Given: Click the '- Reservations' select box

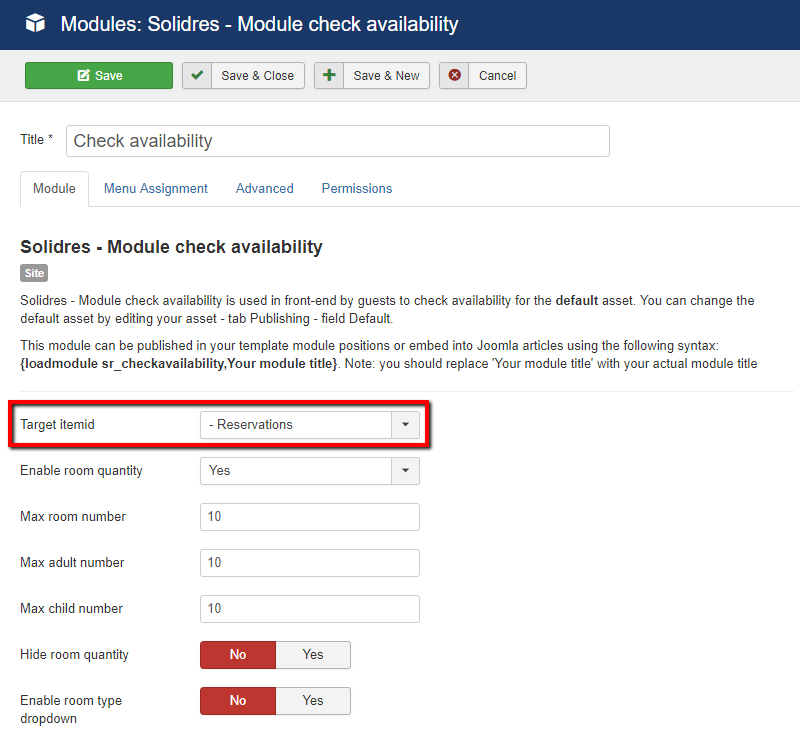Looking at the screenshot, I should tap(295, 425).
